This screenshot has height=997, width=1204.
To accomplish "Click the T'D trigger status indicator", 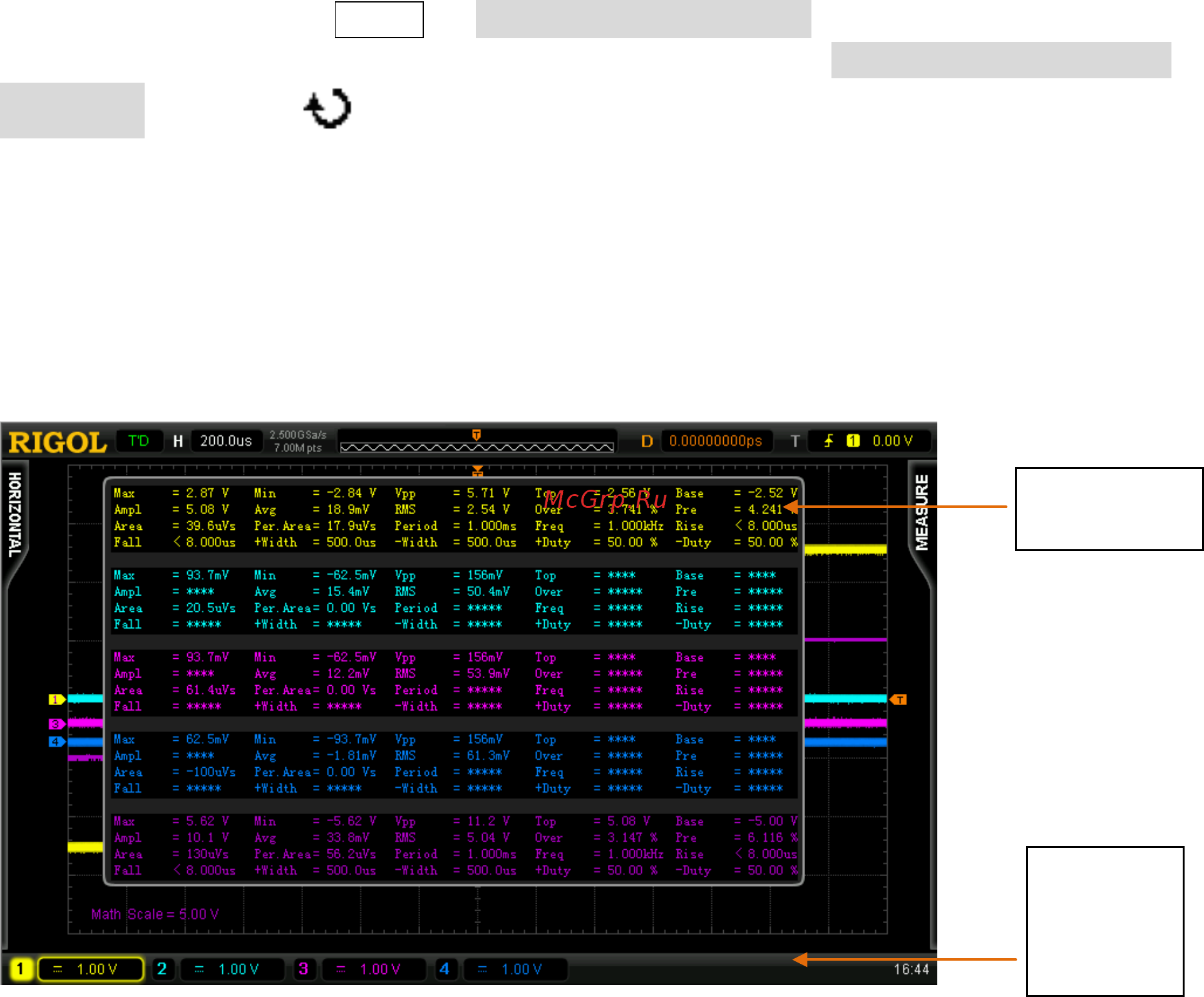I will [139, 441].
